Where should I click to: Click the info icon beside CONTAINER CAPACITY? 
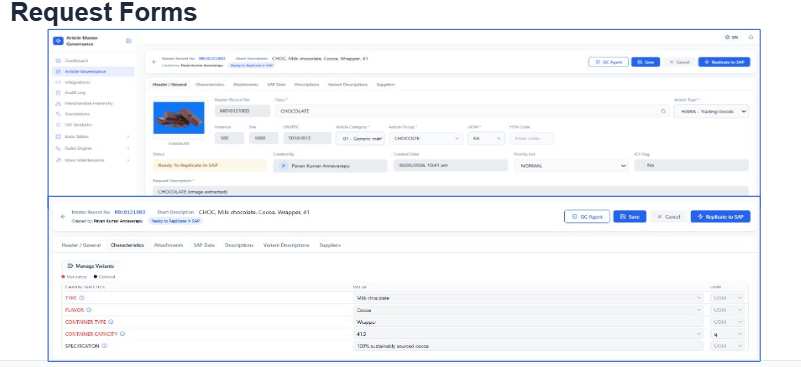[x=123, y=334]
